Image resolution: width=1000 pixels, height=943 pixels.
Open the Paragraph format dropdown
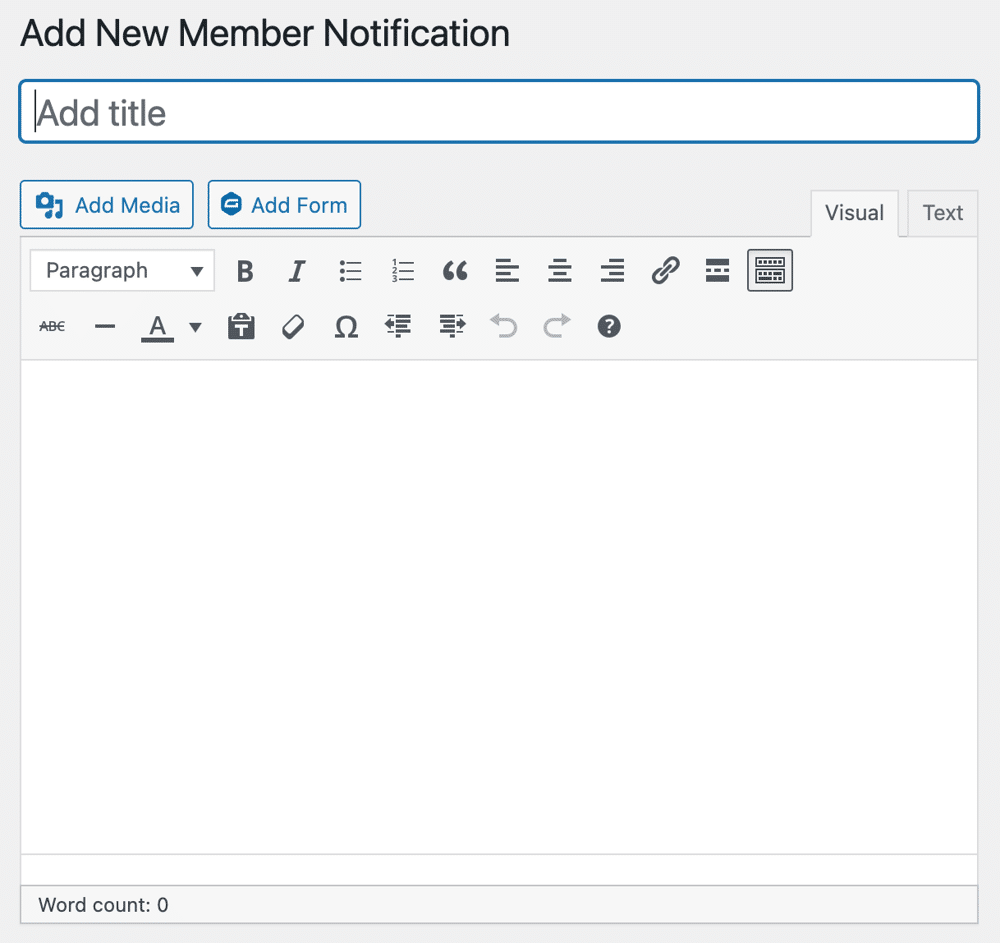122,271
